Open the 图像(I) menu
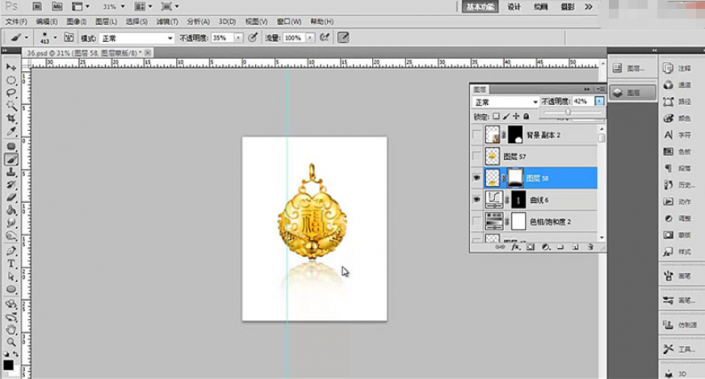Screen dimensions: 705x379 (76, 22)
